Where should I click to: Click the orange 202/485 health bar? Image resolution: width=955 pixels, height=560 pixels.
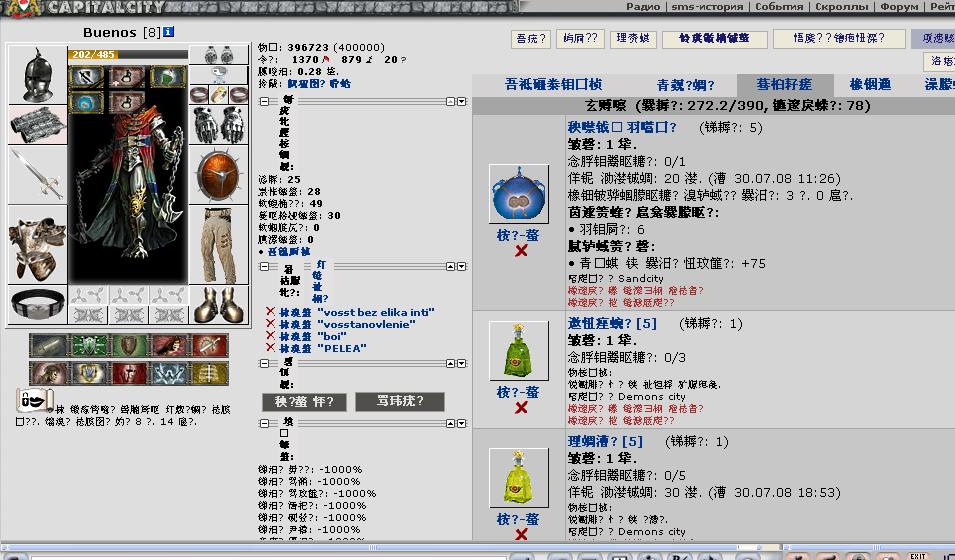click(x=128, y=54)
